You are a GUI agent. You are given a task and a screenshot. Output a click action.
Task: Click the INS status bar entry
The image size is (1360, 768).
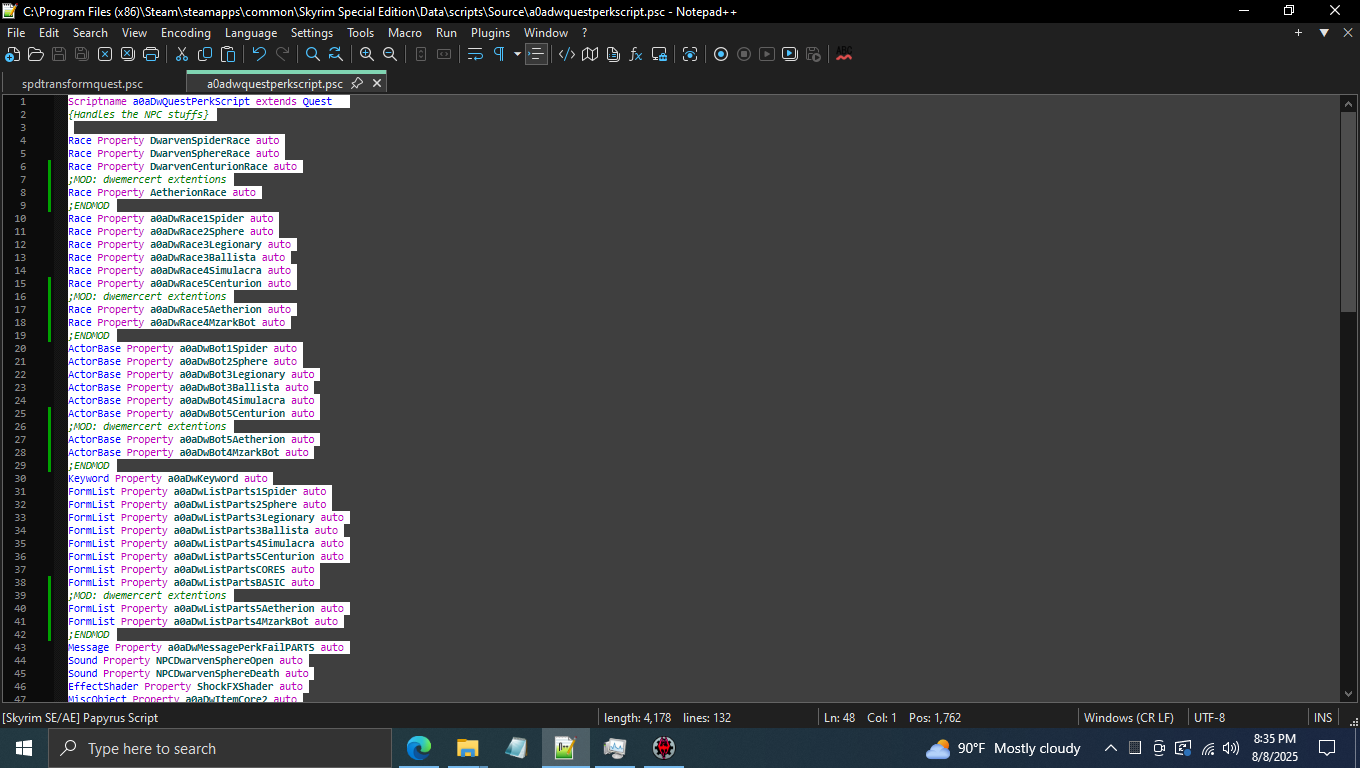[1322, 717]
